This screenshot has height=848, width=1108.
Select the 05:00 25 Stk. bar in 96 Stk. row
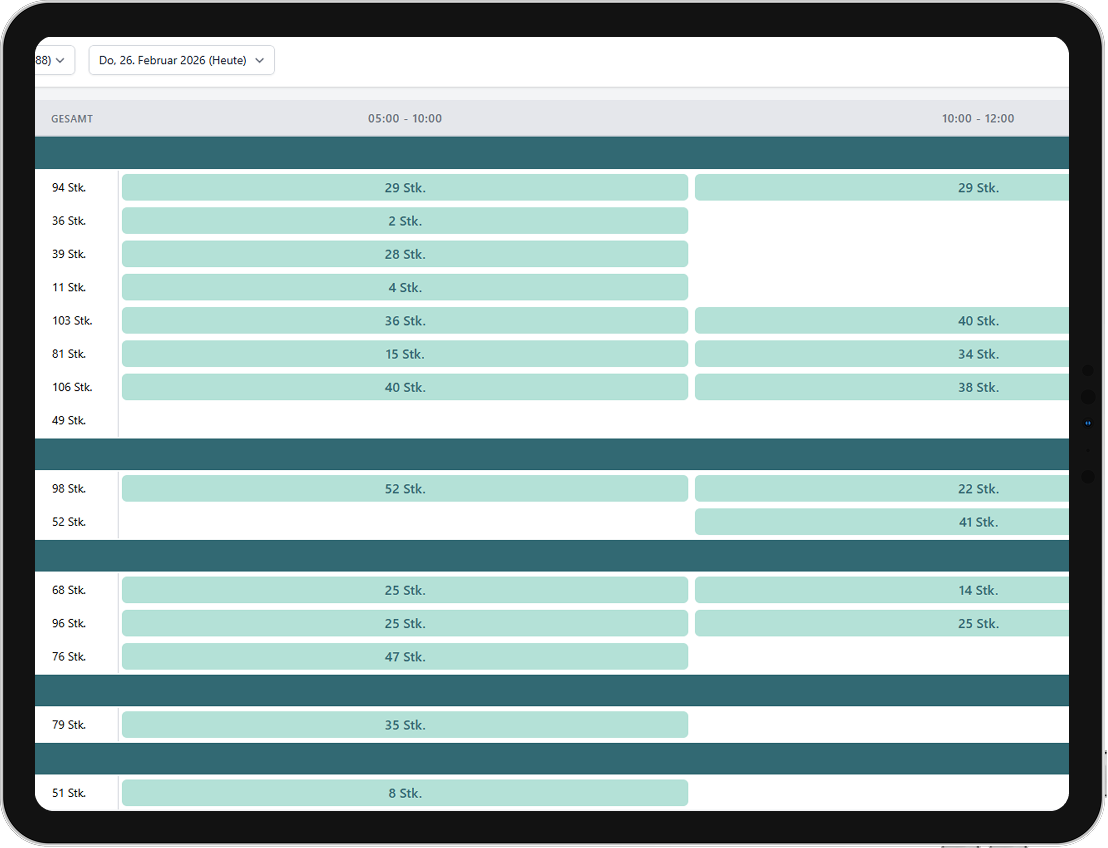click(405, 623)
